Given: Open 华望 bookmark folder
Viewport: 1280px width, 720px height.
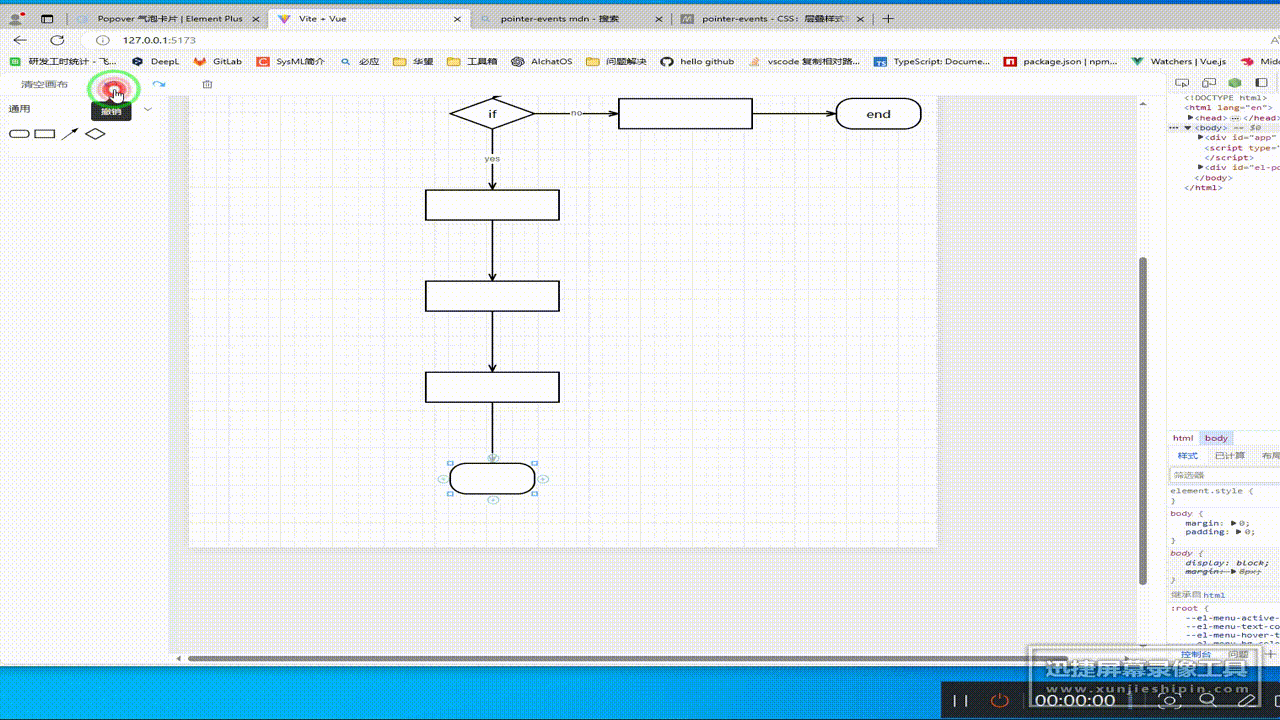Looking at the screenshot, I should (x=413, y=61).
